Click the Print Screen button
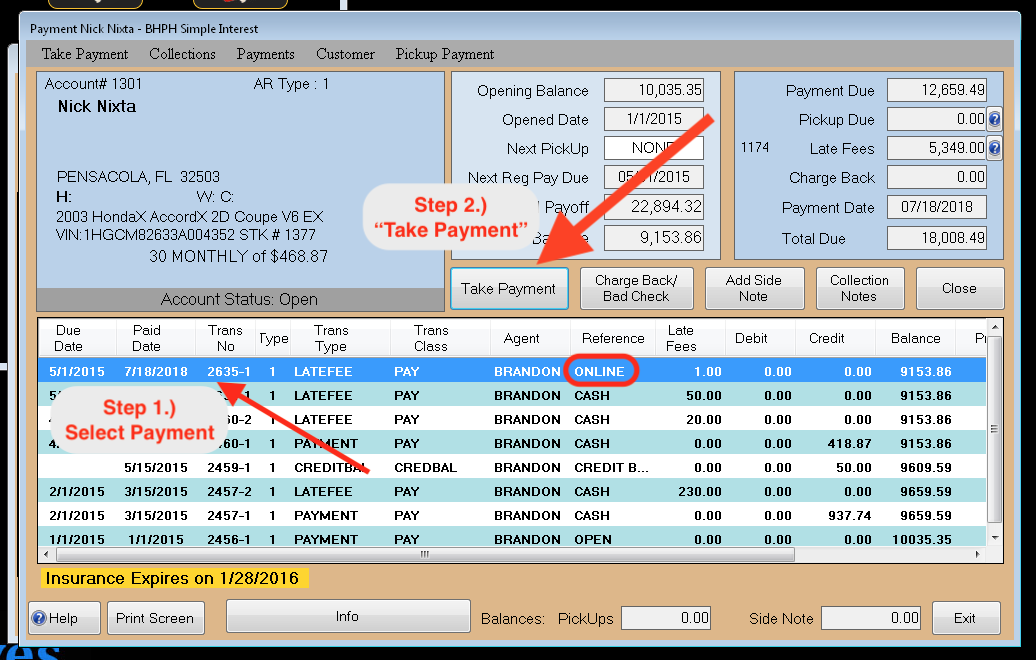1036x660 pixels. 155,618
